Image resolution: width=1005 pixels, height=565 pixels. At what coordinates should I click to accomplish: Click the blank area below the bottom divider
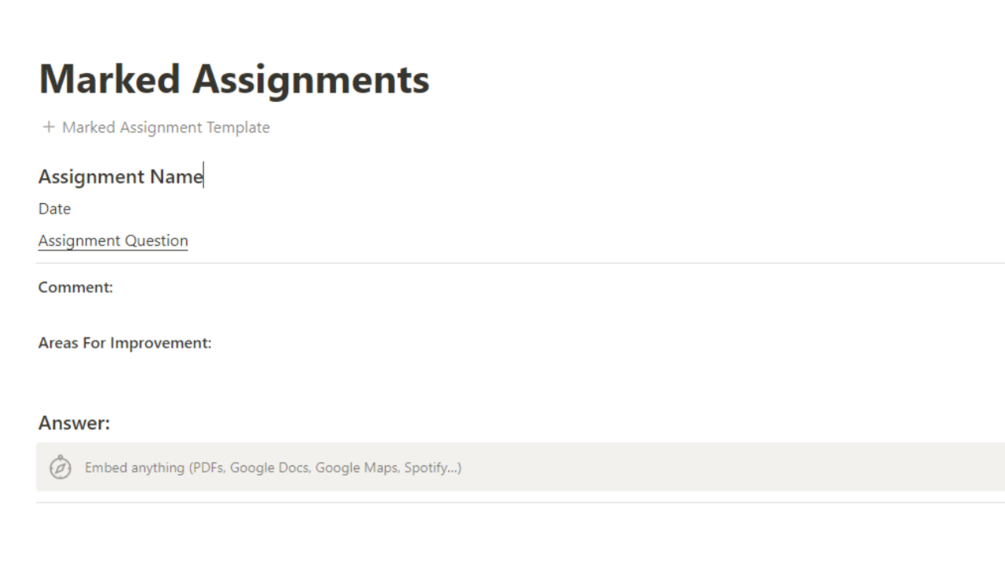pyautogui.click(x=500, y=535)
